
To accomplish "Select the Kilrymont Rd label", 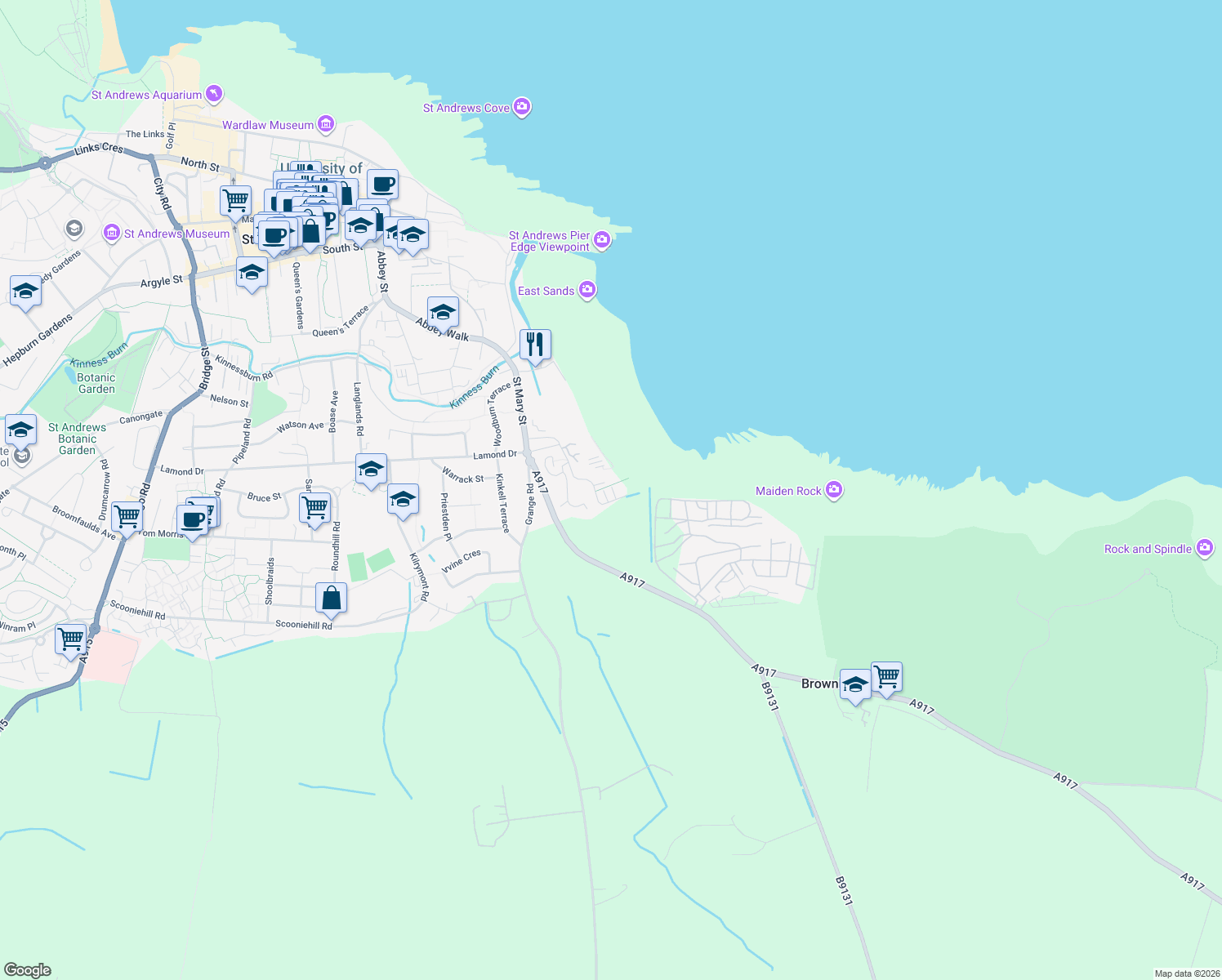I will (x=418, y=577).
